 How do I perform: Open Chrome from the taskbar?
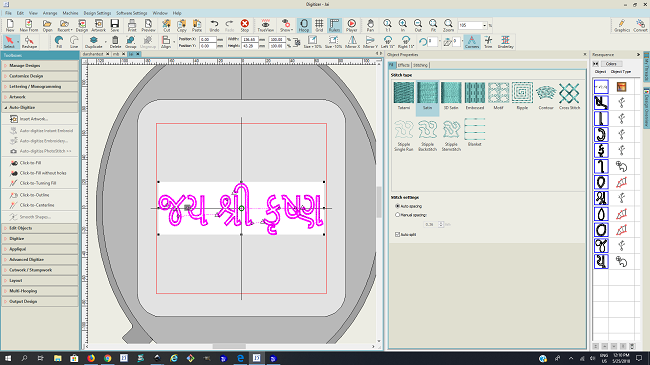pos(107,358)
